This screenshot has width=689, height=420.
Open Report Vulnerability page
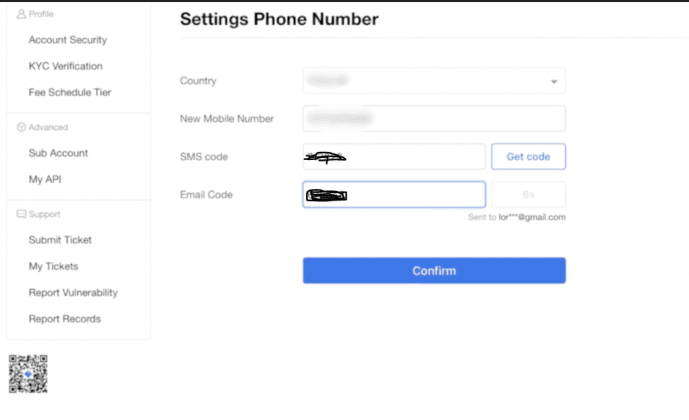tap(73, 293)
